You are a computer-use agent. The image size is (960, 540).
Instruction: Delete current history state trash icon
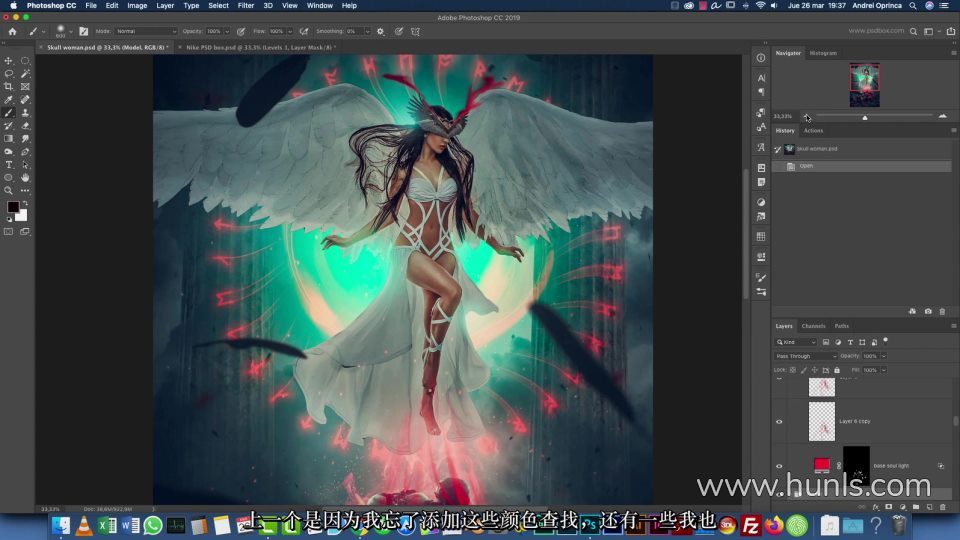[942, 312]
